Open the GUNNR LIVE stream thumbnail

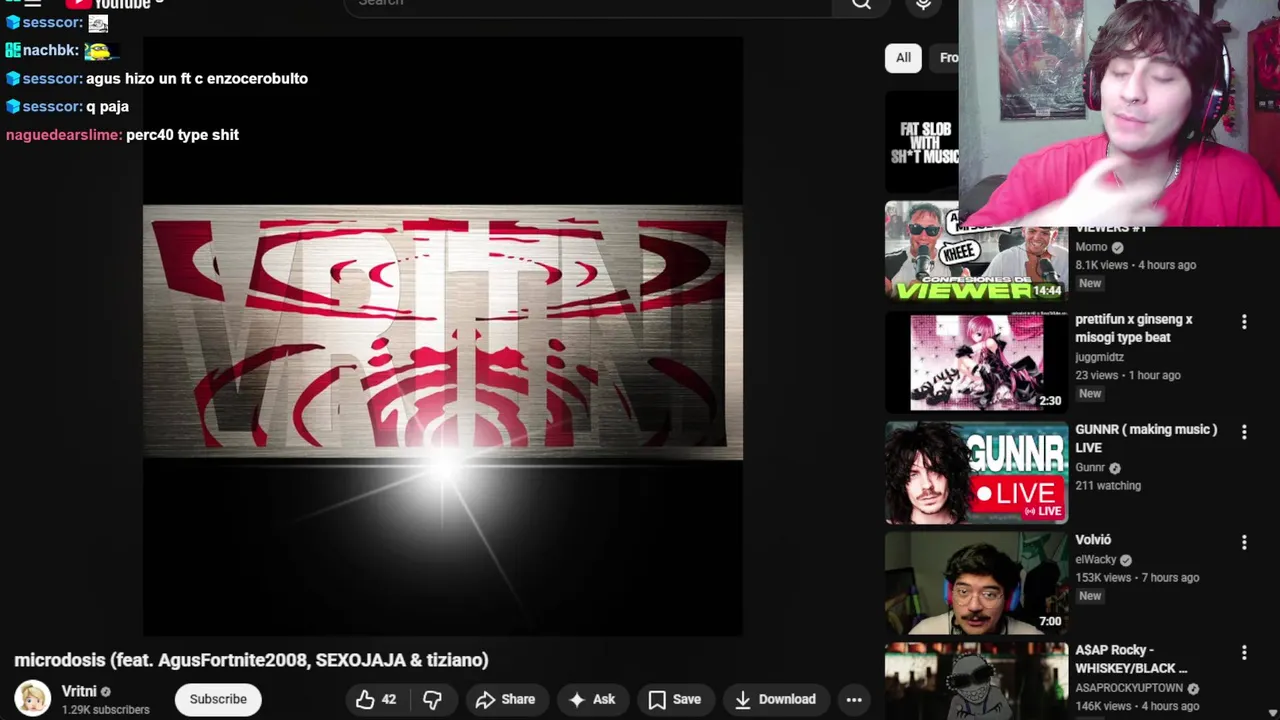[x=976, y=472]
